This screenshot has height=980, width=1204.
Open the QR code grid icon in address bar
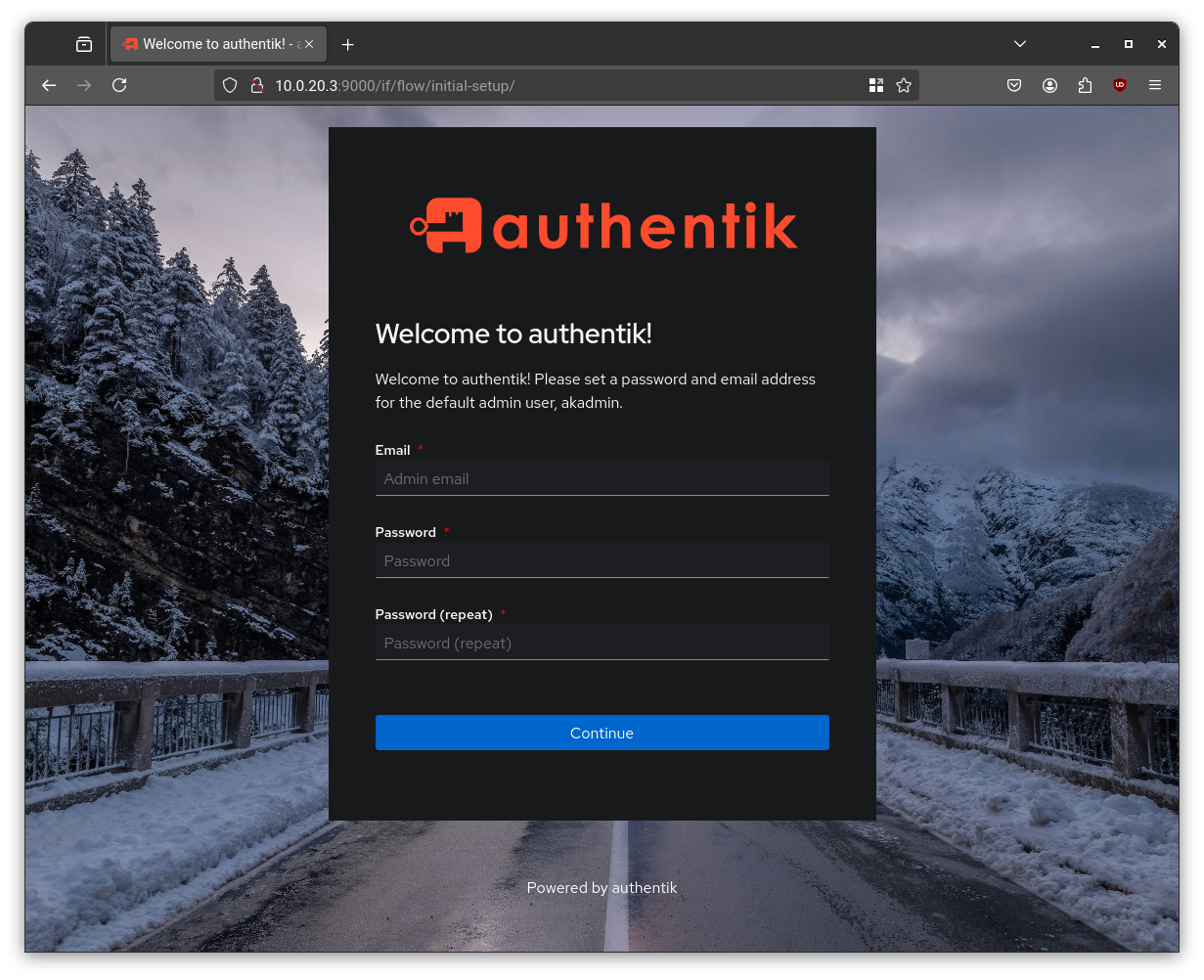coord(876,85)
